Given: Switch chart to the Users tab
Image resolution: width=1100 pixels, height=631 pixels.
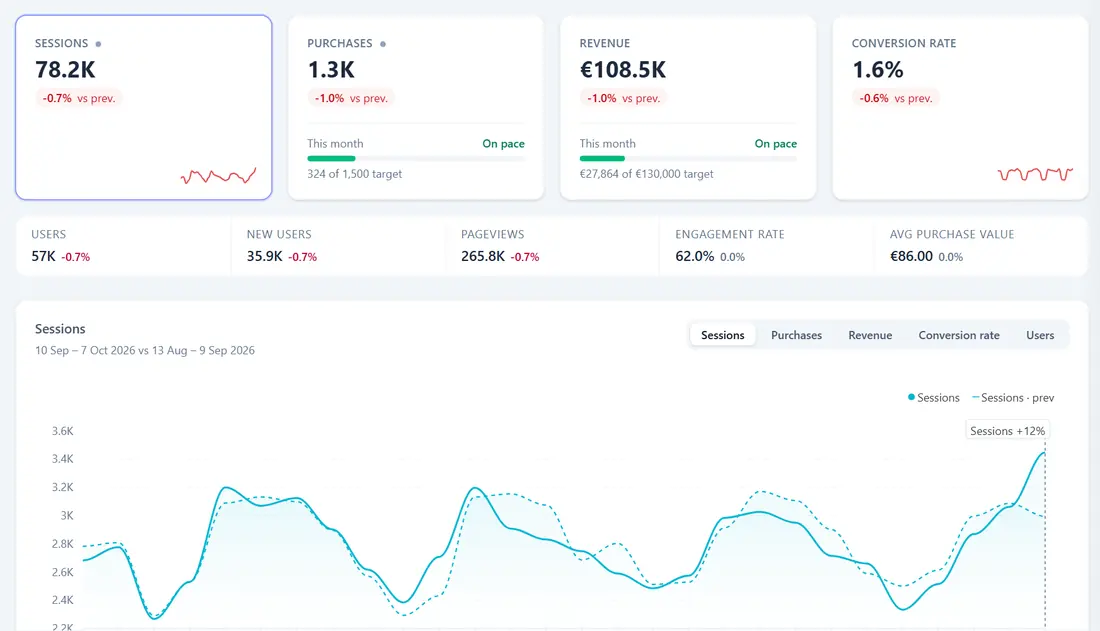Looking at the screenshot, I should point(1040,335).
